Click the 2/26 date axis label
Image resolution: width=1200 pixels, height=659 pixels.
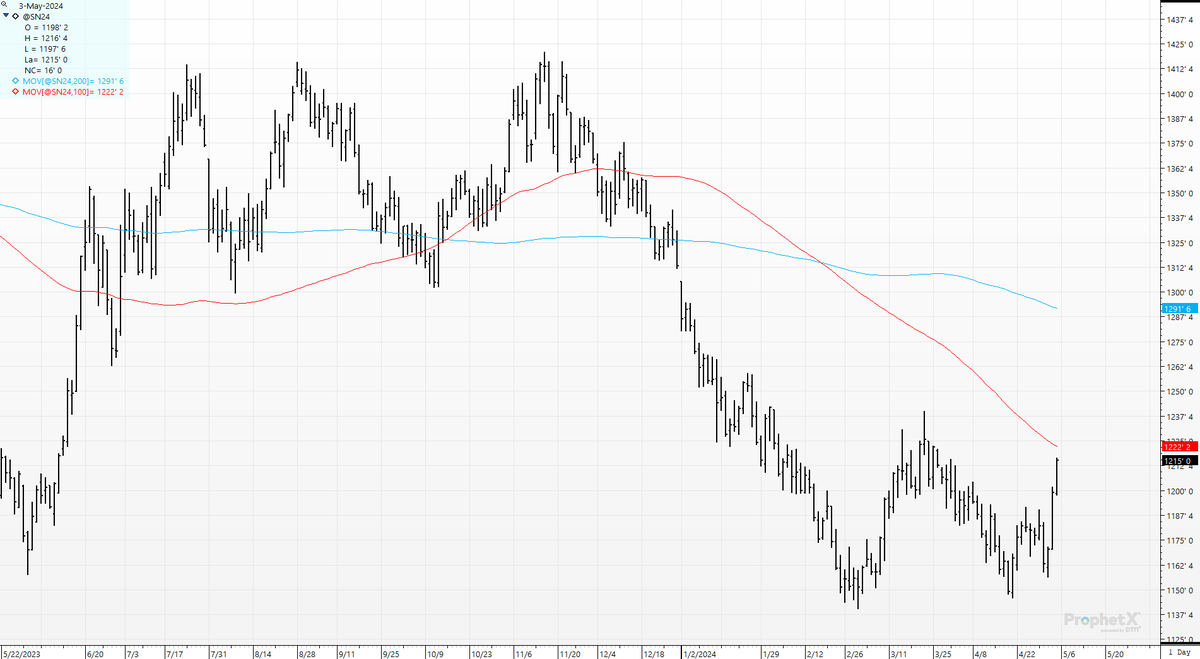(854, 653)
